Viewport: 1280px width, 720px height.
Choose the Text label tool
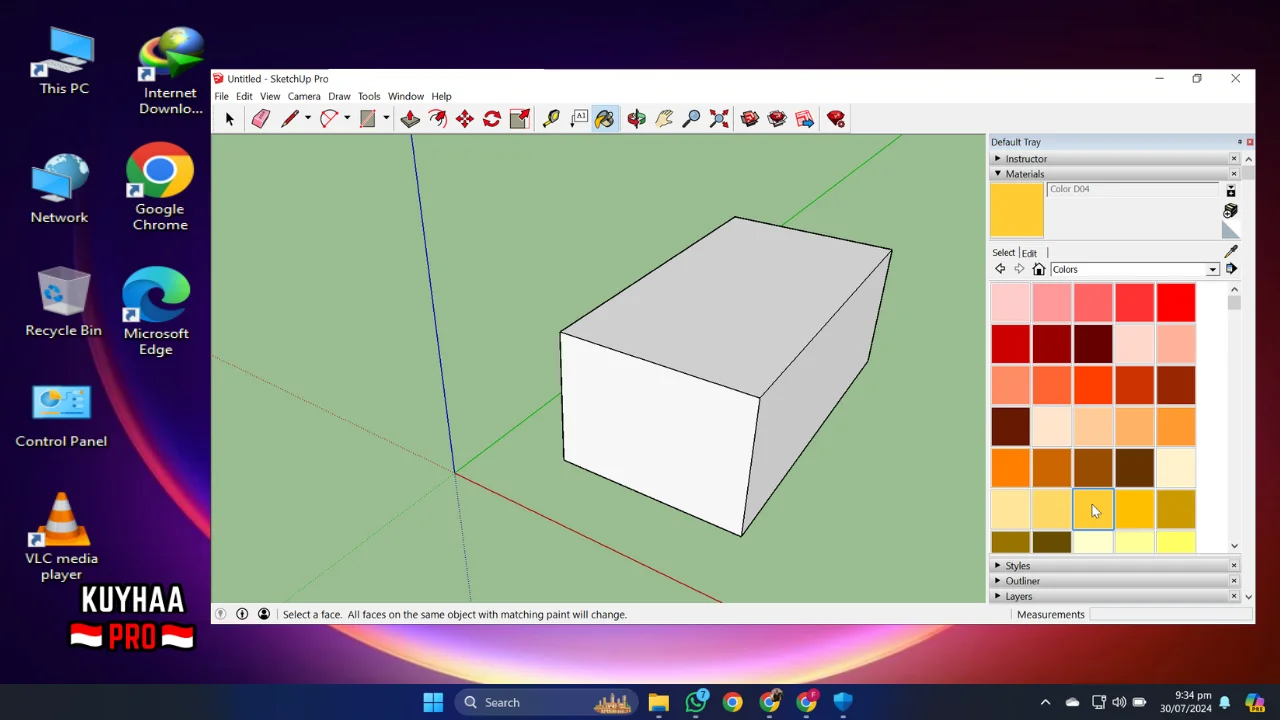(x=579, y=119)
